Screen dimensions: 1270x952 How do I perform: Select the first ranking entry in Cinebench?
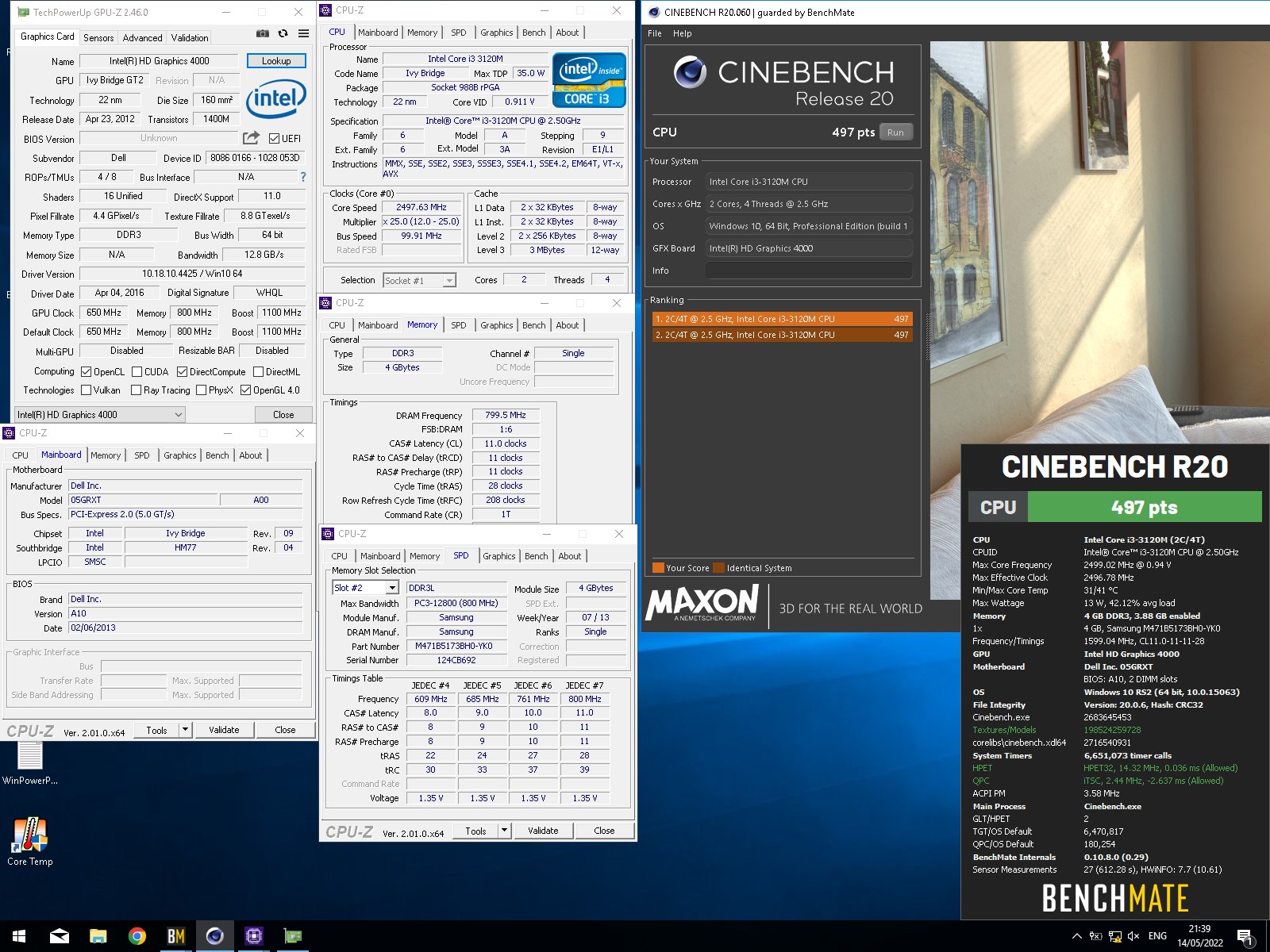782,319
